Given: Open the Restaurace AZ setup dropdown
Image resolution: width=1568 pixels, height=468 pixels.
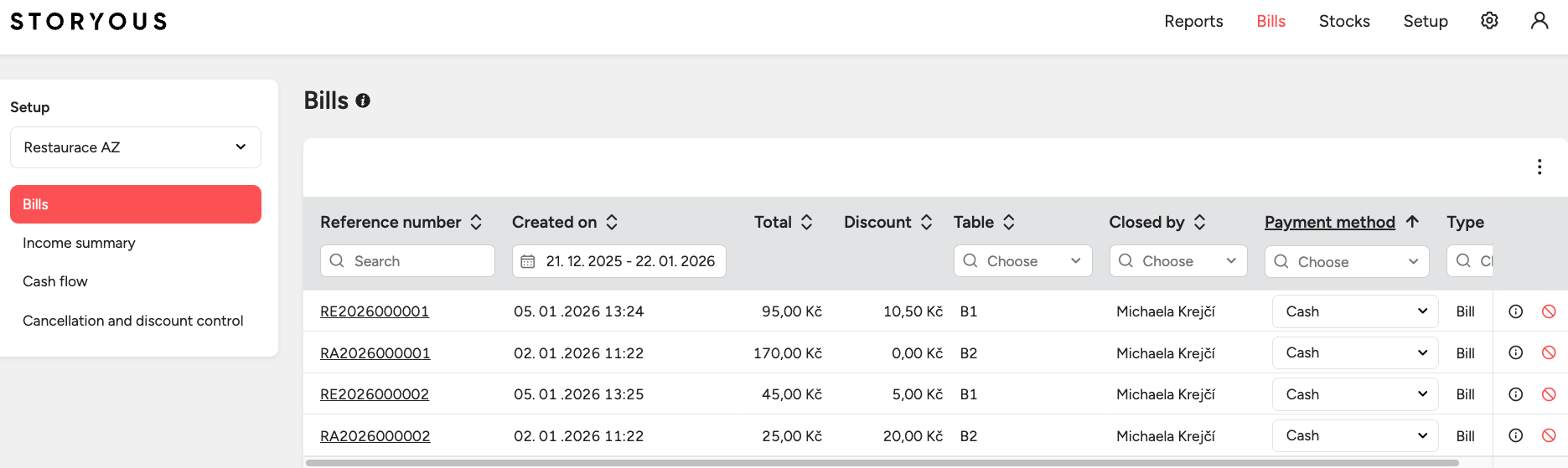Looking at the screenshot, I should point(136,147).
